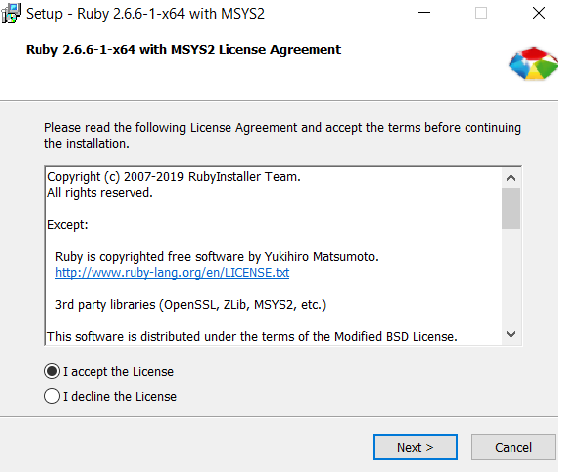Viewport: 561px width, 476px height.
Task: Click the "I accept the License" label text
Action: (118, 371)
